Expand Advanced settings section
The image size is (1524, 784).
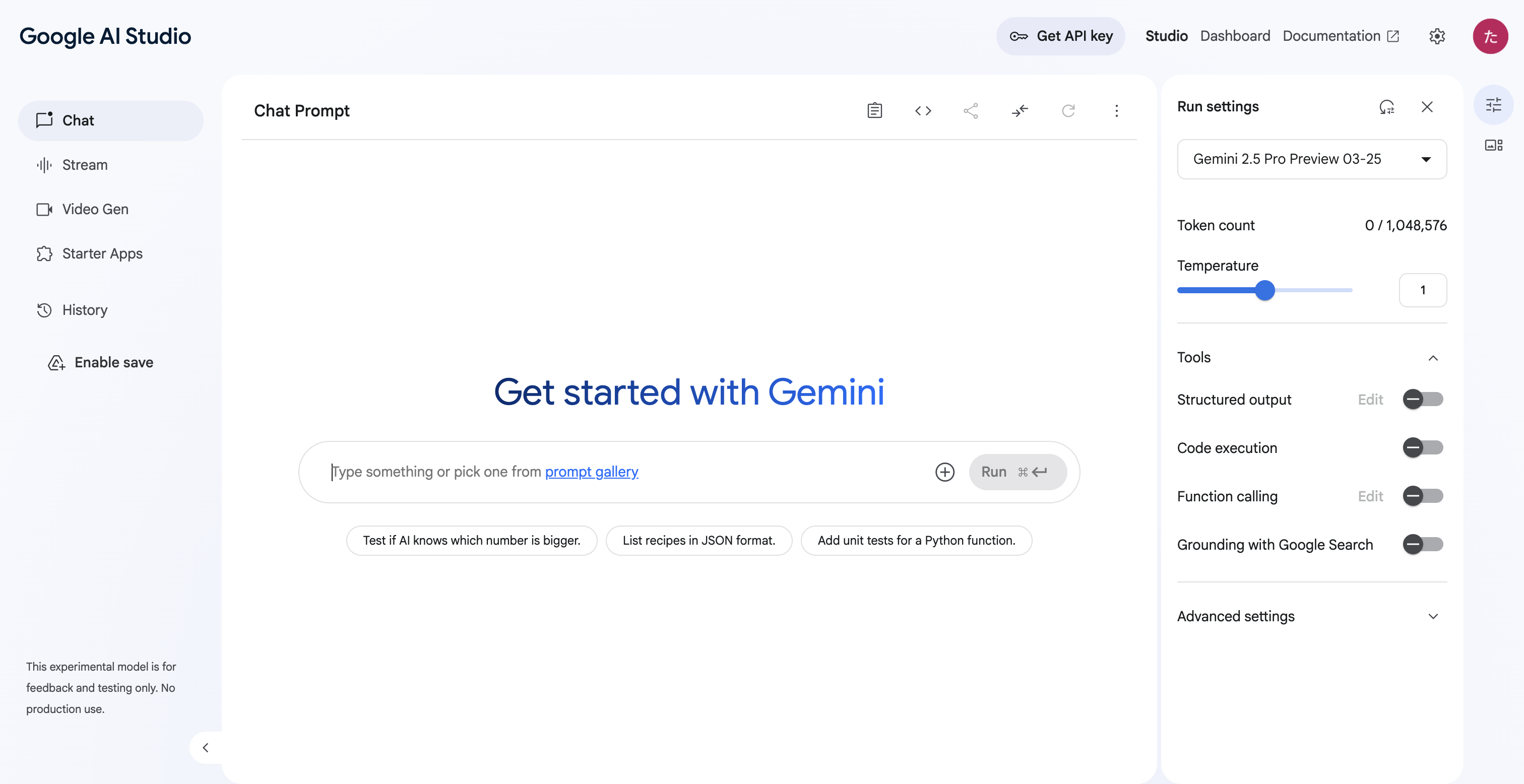1312,616
